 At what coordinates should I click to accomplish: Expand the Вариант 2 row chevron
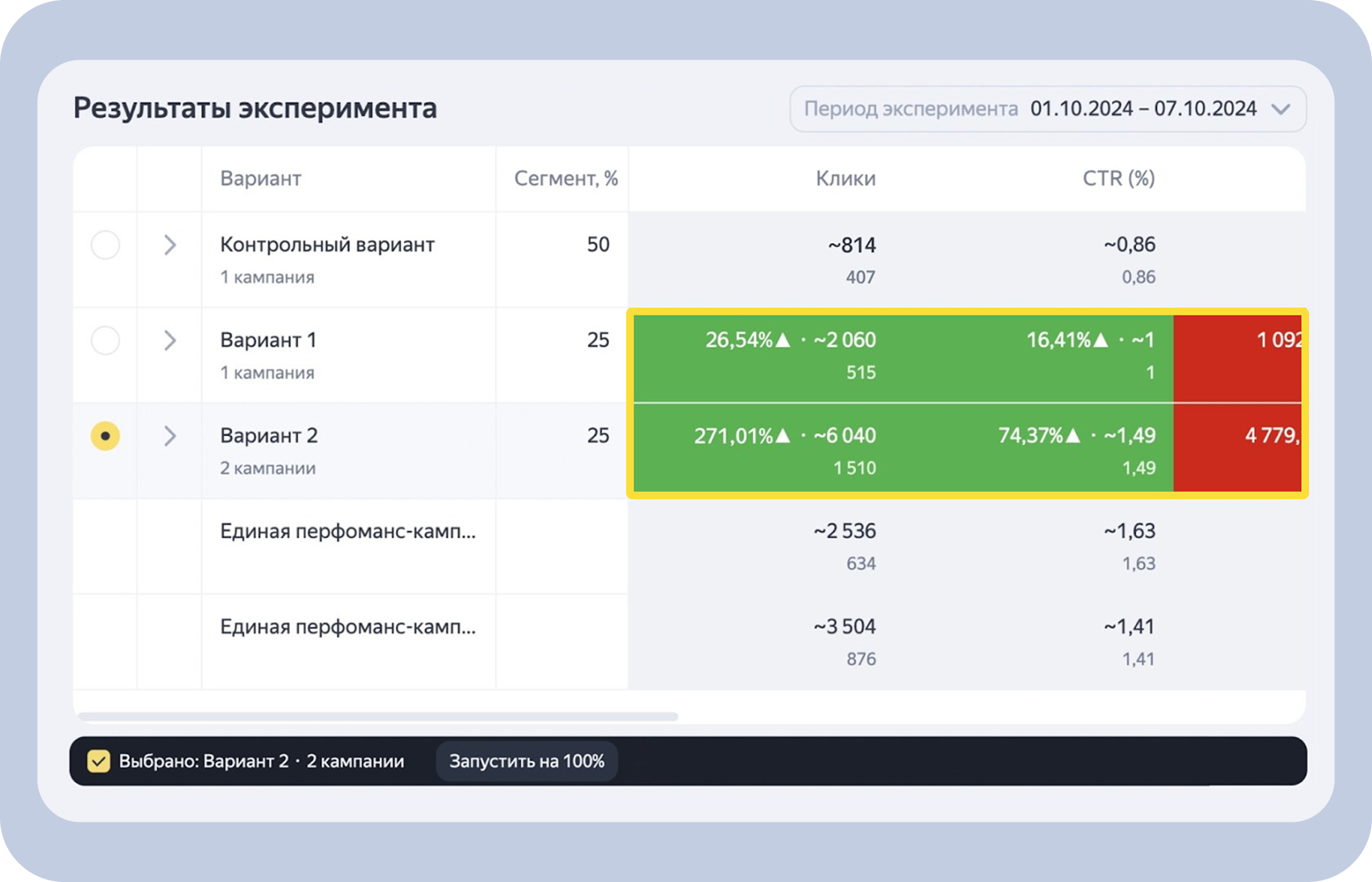click(170, 436)
